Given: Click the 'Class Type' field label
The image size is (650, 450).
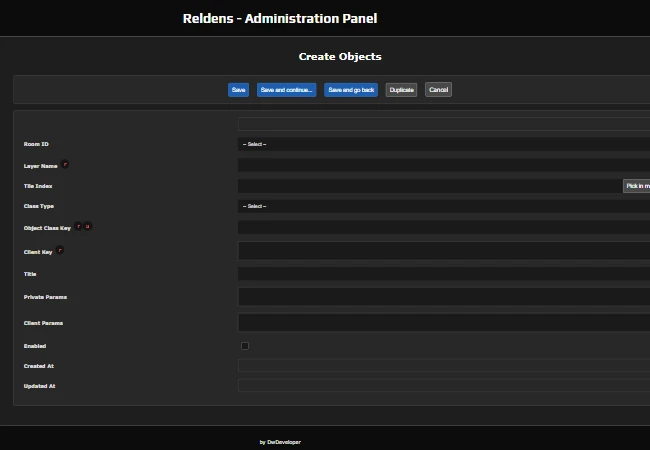Looking at the screenshot, I should 39,206.
